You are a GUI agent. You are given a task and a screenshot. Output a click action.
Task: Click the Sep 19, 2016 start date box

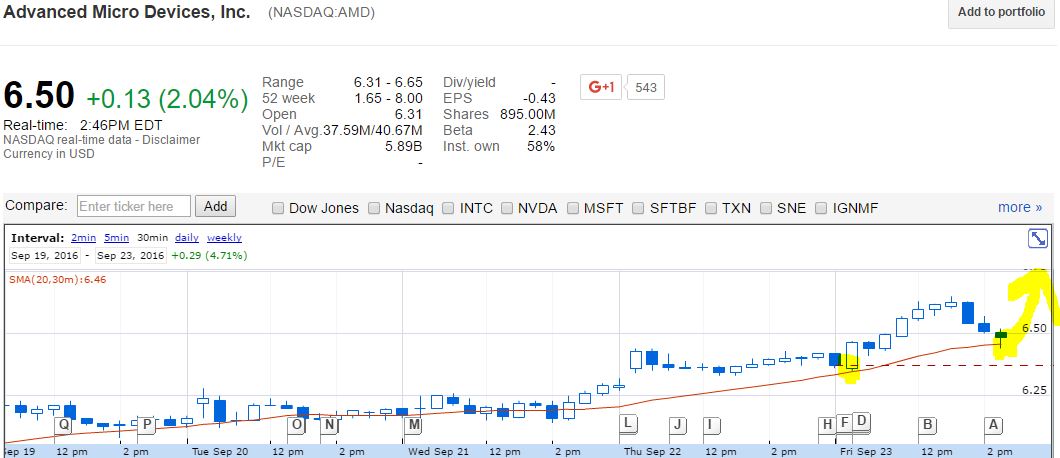45,256
